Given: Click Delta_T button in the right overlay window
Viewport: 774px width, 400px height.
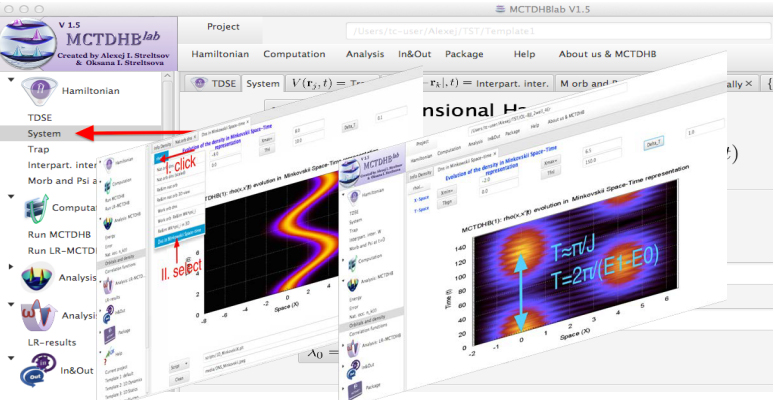Looking at the screenshot, I should click(x=654, y=144).
